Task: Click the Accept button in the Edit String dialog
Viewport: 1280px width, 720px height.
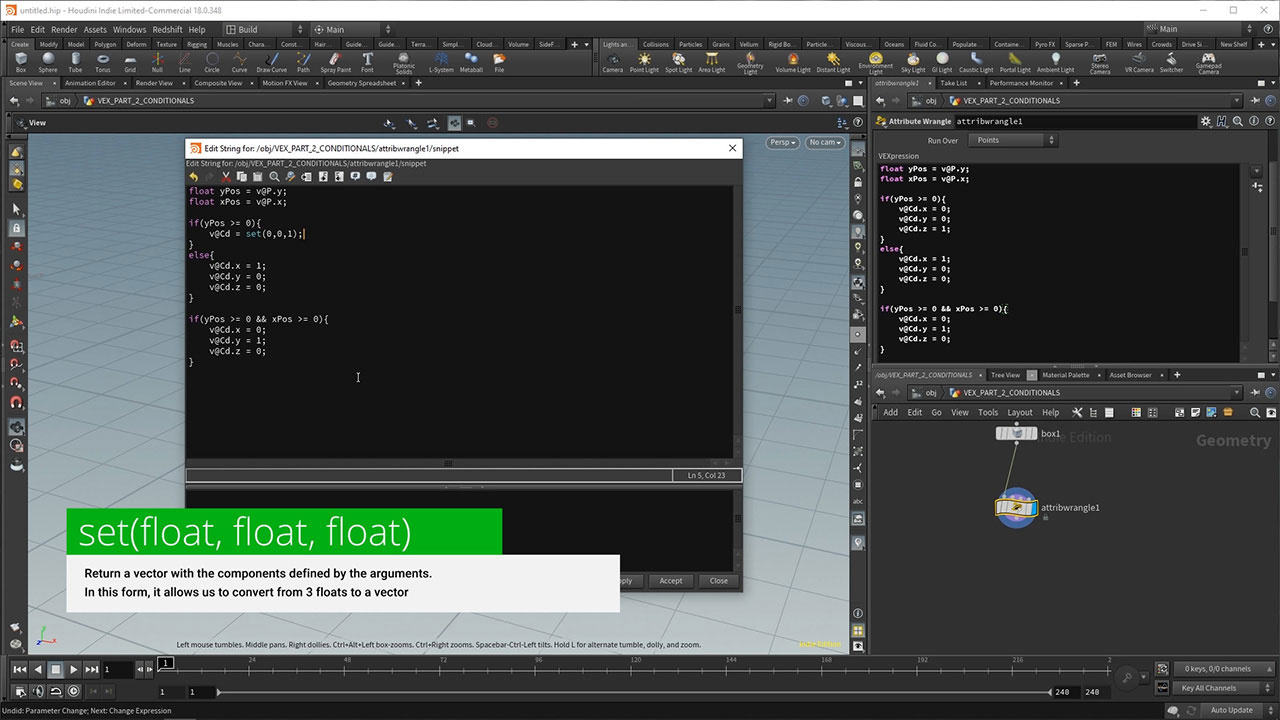Action: [x=670, y=581]
